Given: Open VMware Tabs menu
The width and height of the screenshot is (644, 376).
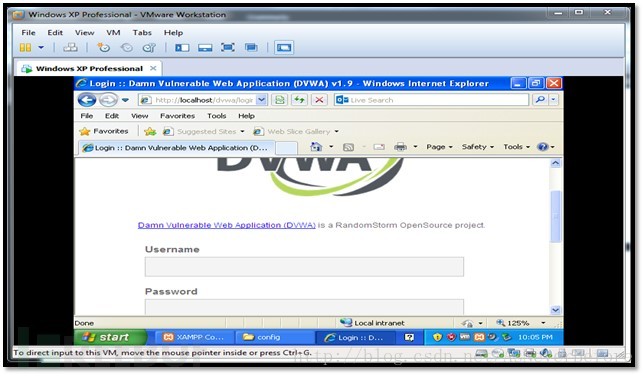Looking at the screenshot, I should (142, 32).
